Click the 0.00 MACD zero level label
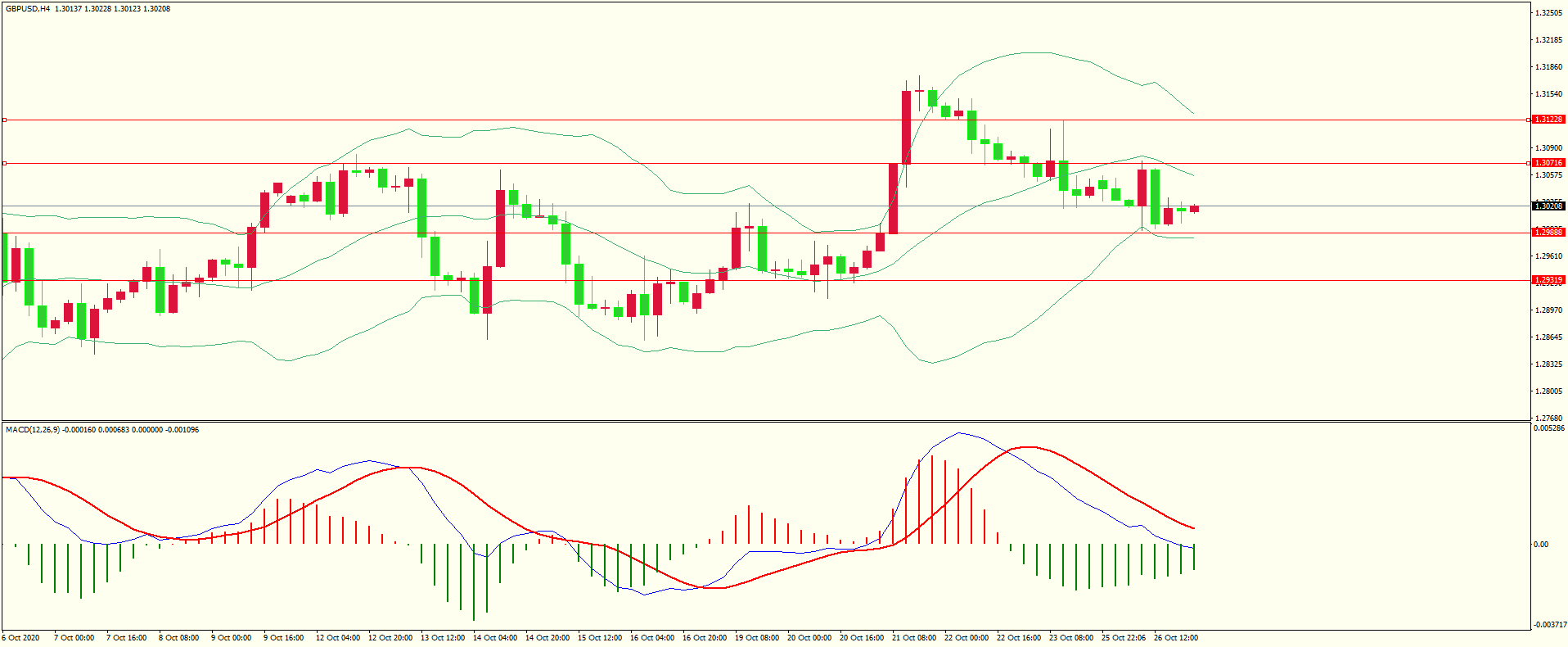This screenshot has height=647, width=1568. [x=1541, y=545]
